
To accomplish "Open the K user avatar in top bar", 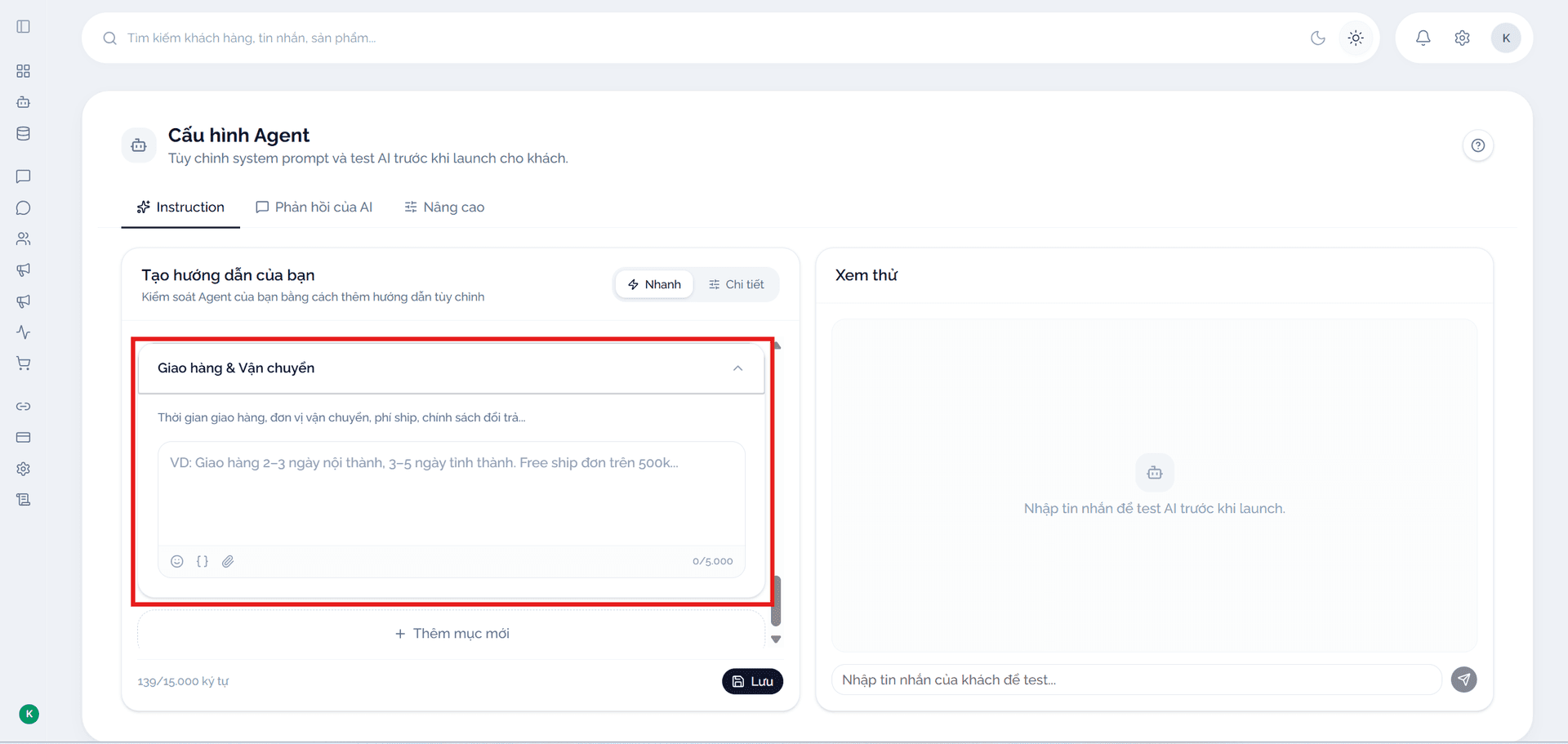I will click(1506, 38).
